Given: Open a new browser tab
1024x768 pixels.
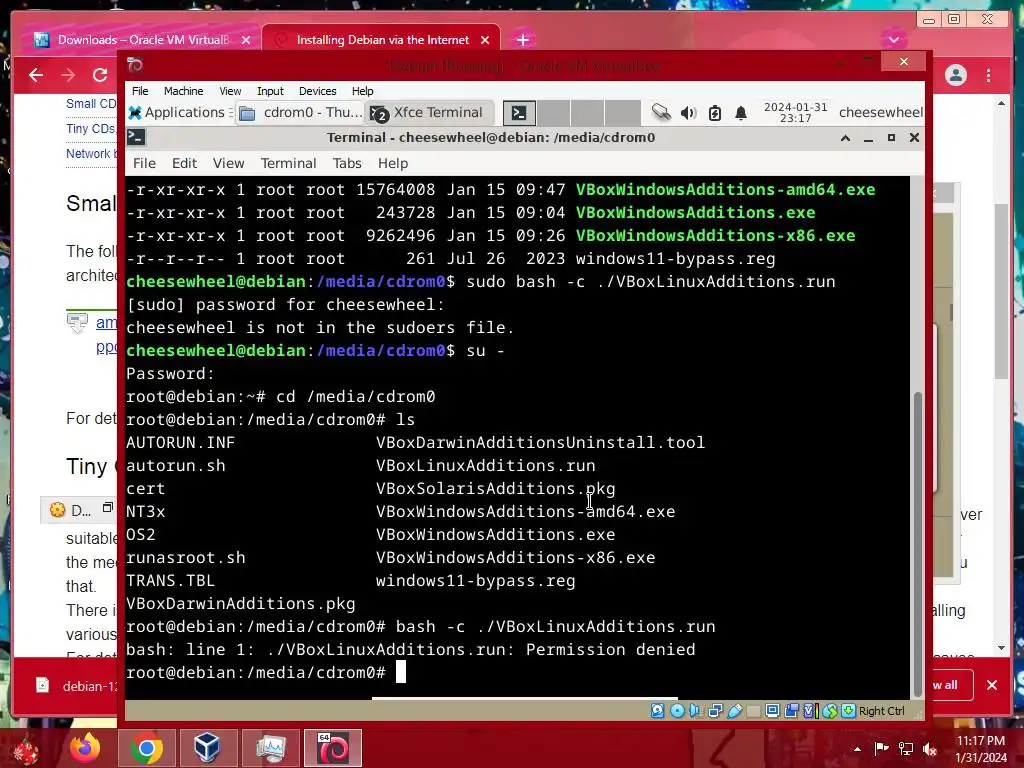Looking at the screenshot, I should coord(522,40).
